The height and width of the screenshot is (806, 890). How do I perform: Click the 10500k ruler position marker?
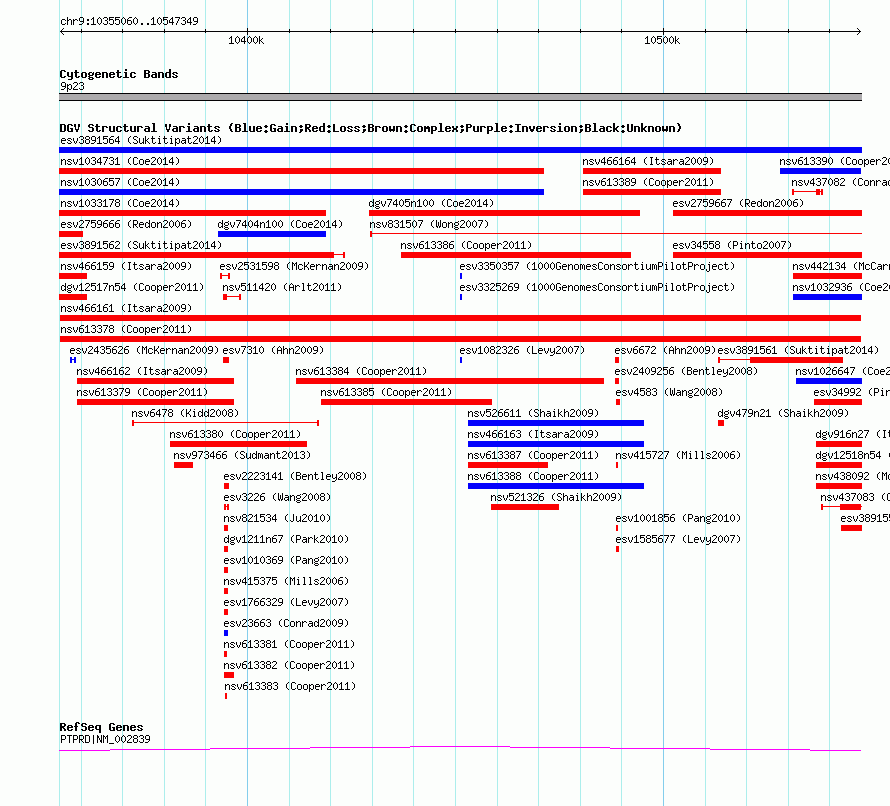point(662,40)
